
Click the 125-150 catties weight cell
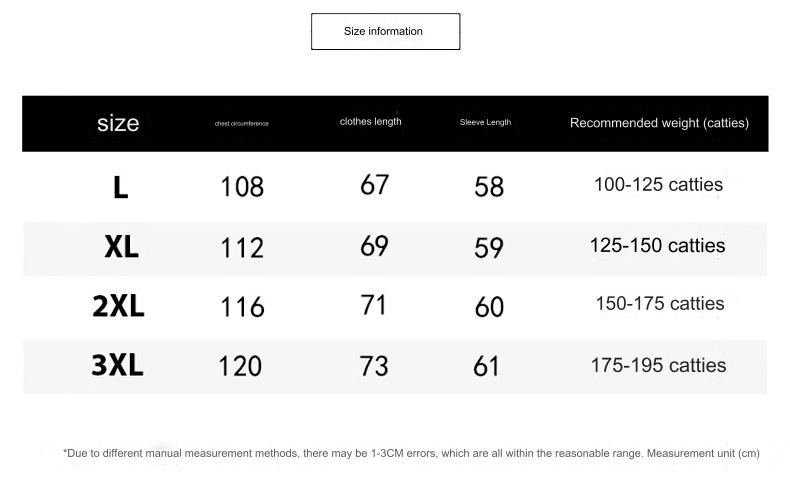click(x=657, y=246)
